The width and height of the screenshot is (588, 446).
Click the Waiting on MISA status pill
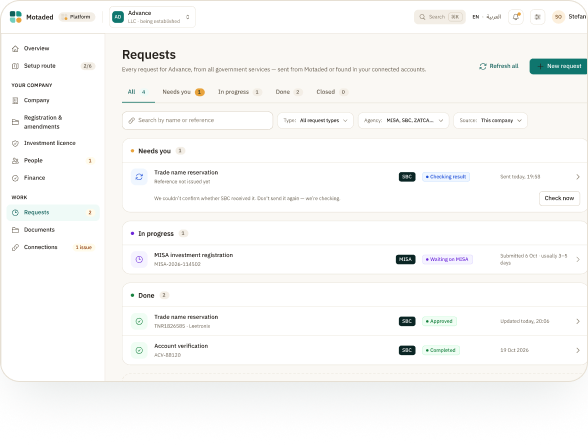tap(447, 259)
